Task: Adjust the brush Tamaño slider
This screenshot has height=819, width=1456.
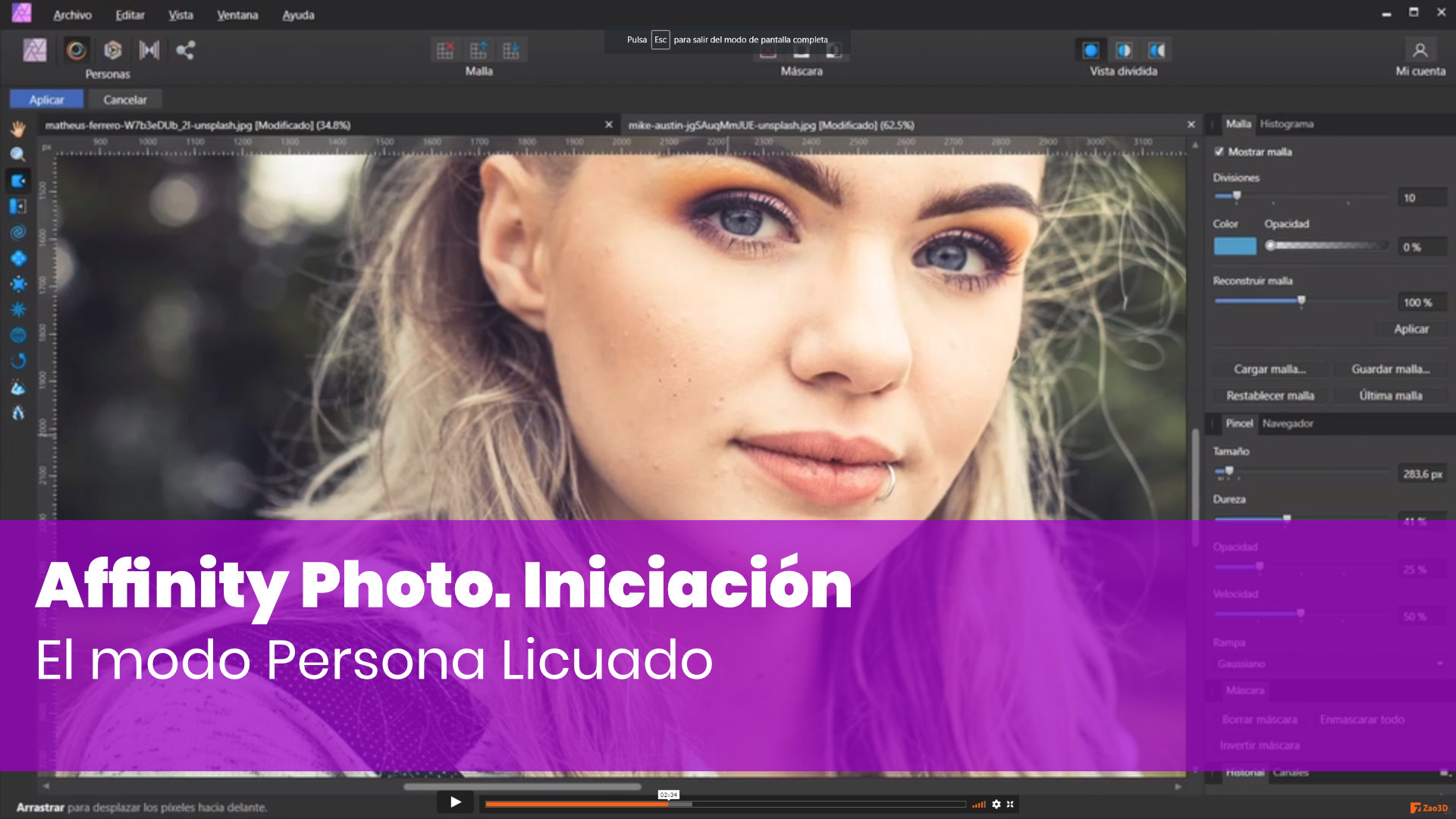Action: pyautogui.click(x=1301, y=472)
